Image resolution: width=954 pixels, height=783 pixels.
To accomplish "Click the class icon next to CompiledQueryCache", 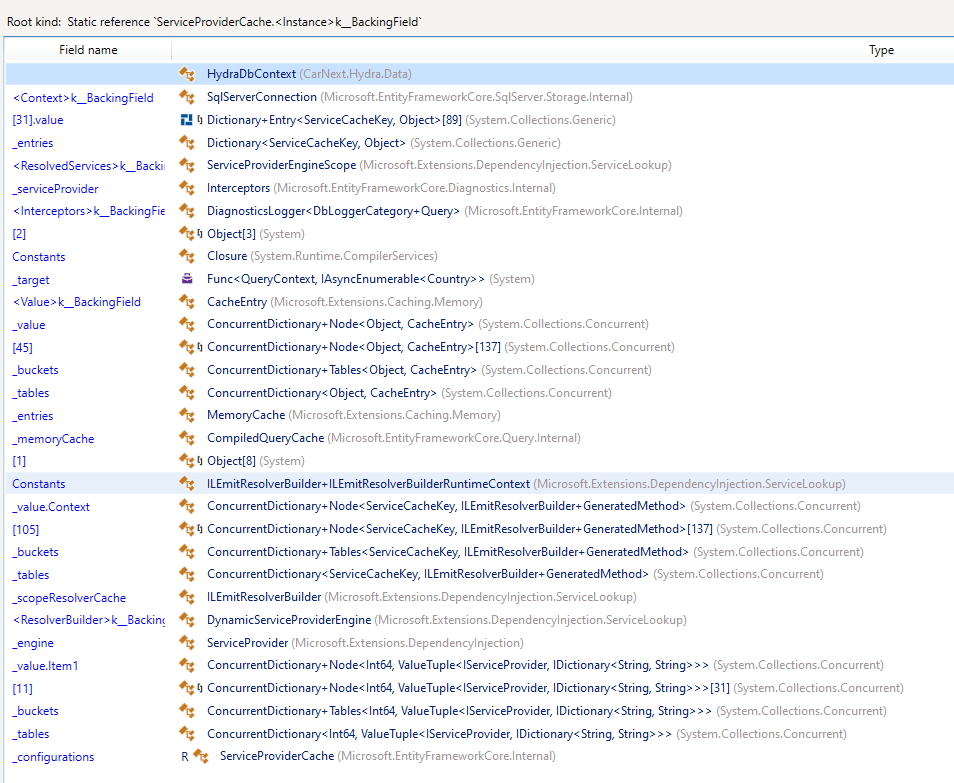I will pyautogui.click(x=190, y=438).
